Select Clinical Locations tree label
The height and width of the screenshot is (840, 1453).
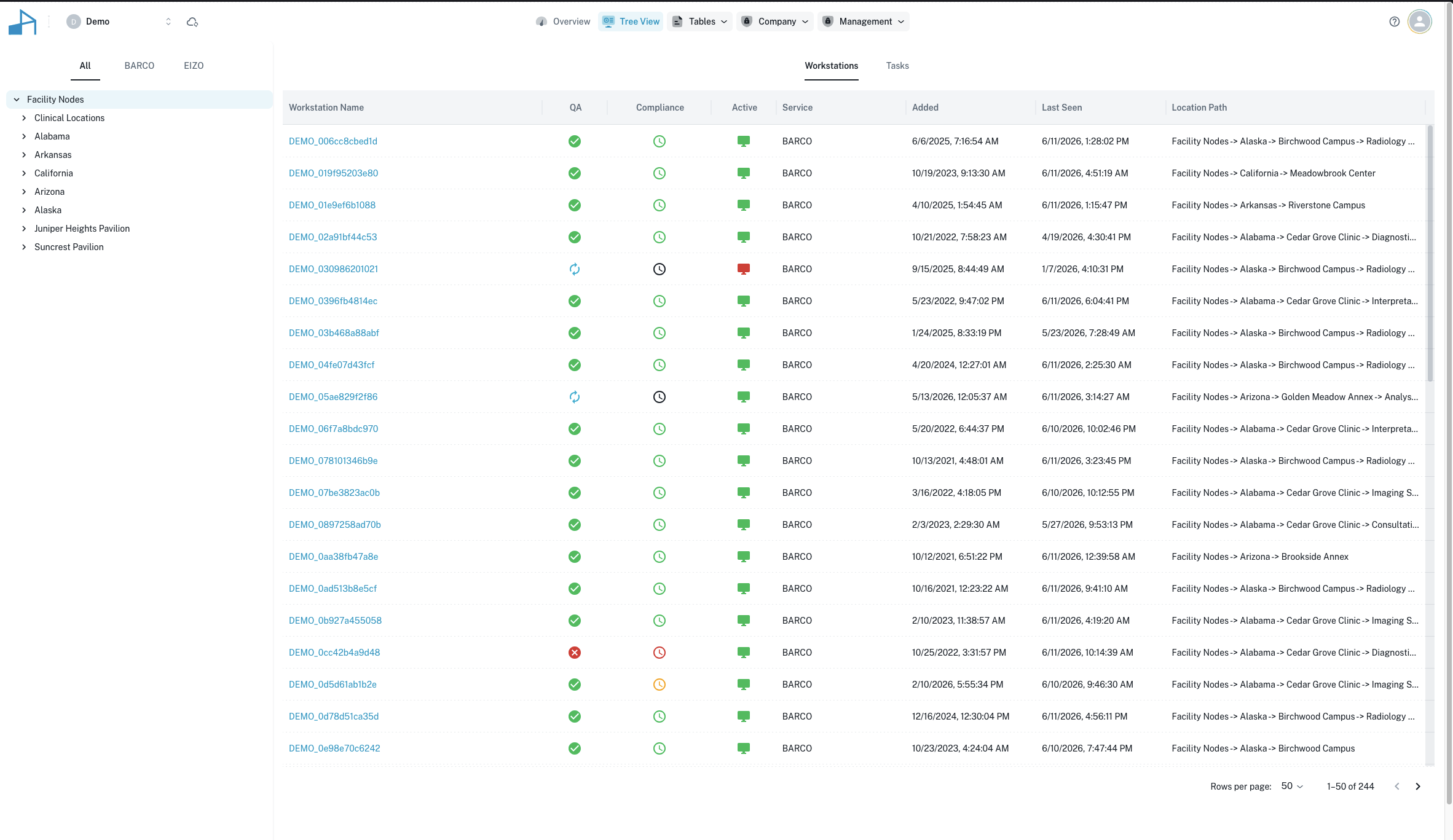69,118
